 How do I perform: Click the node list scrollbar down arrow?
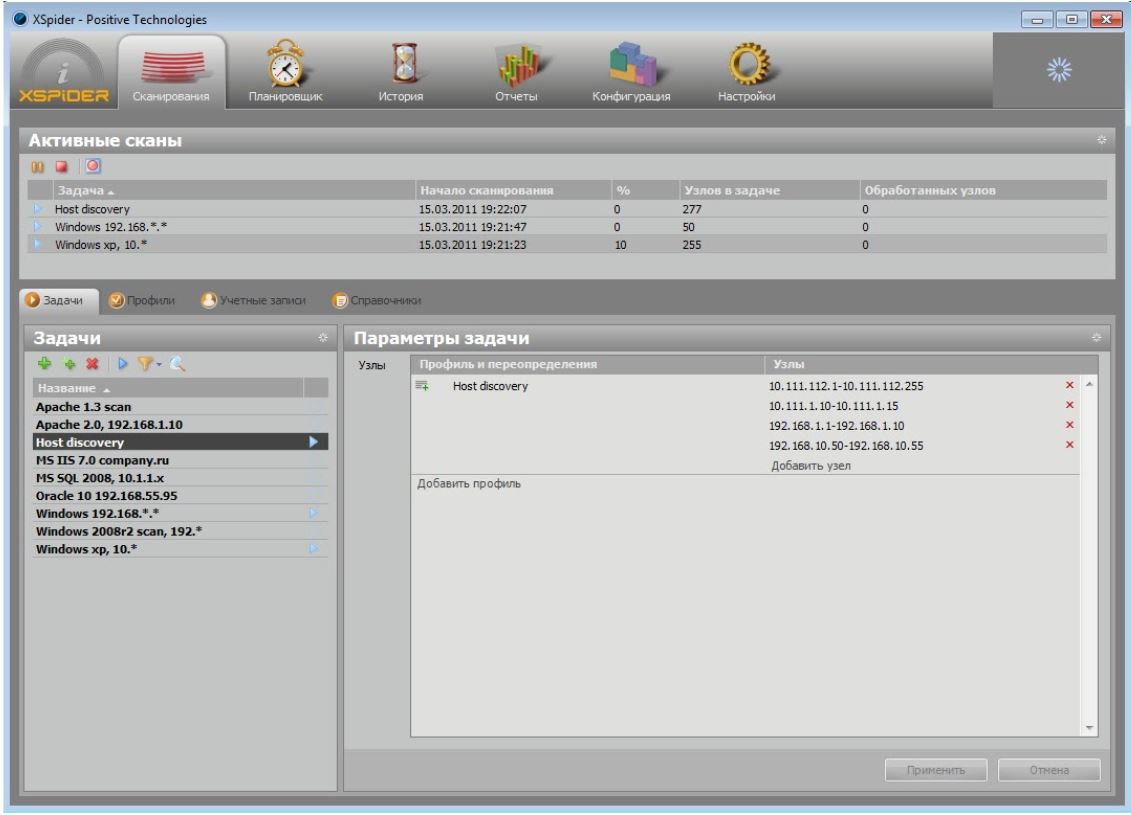coord(1089,728)
